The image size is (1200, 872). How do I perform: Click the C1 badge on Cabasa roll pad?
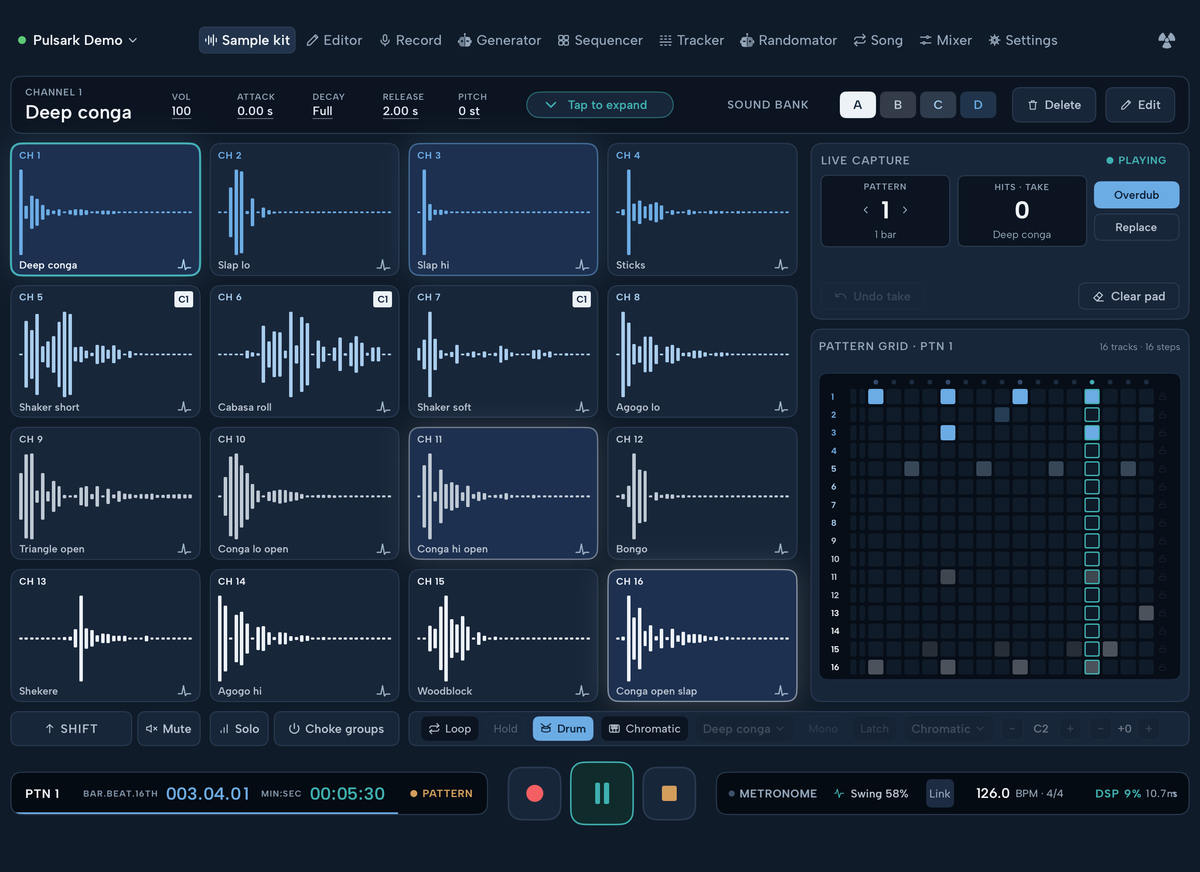[x=382, y=299]
